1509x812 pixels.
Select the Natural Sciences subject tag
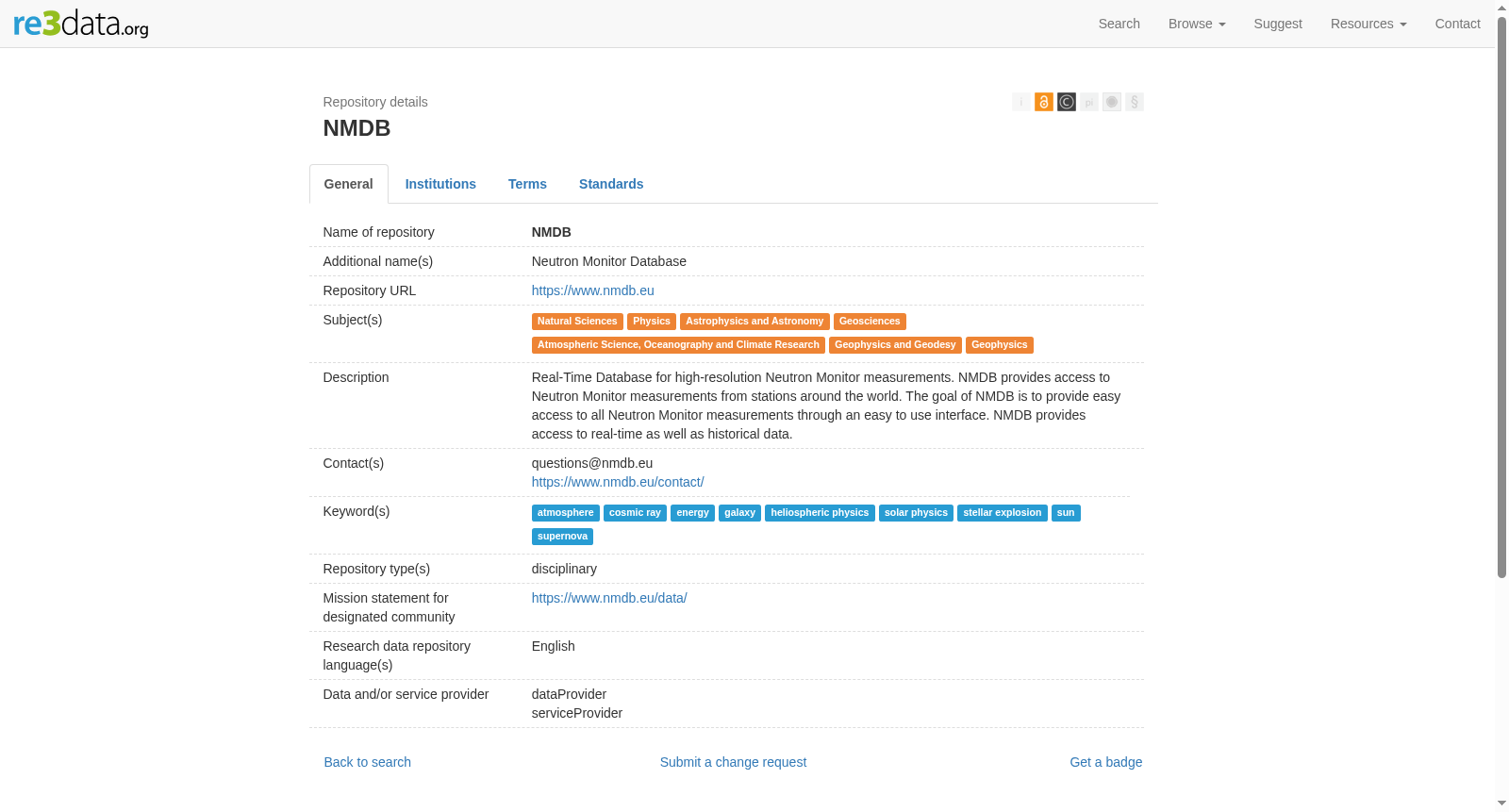click(577, 322)
